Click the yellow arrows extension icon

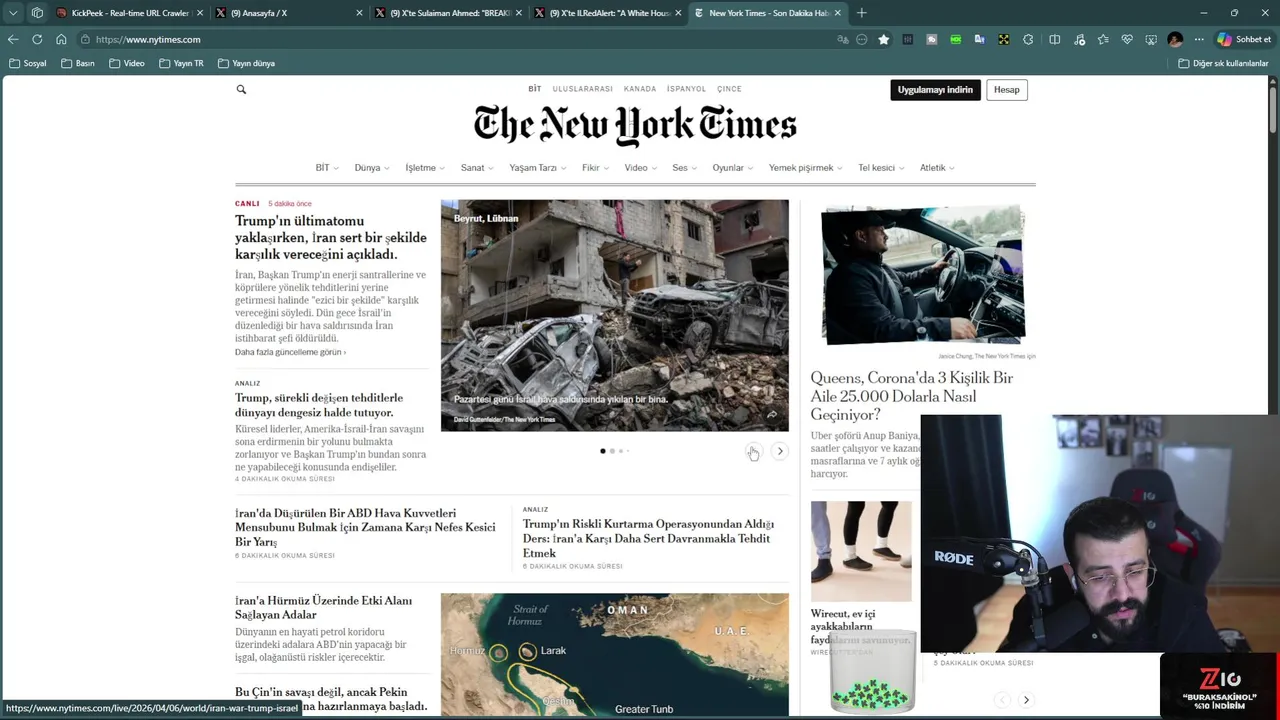(x=1003, y=39)
